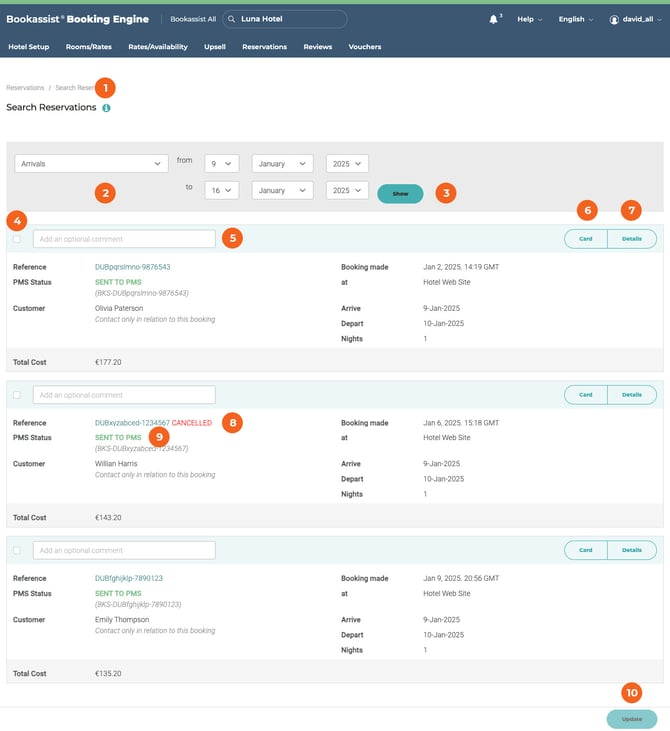This screenshot has width=670, height=731.
Task: Click the Update button at the bottom
Action: [631, 719]
